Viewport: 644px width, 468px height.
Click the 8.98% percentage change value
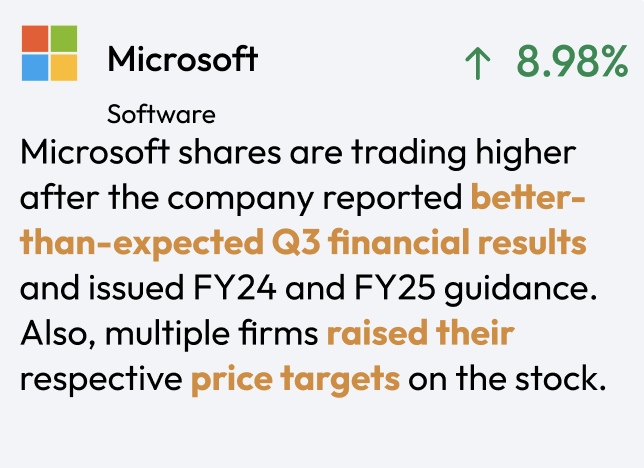pos(572,61)
